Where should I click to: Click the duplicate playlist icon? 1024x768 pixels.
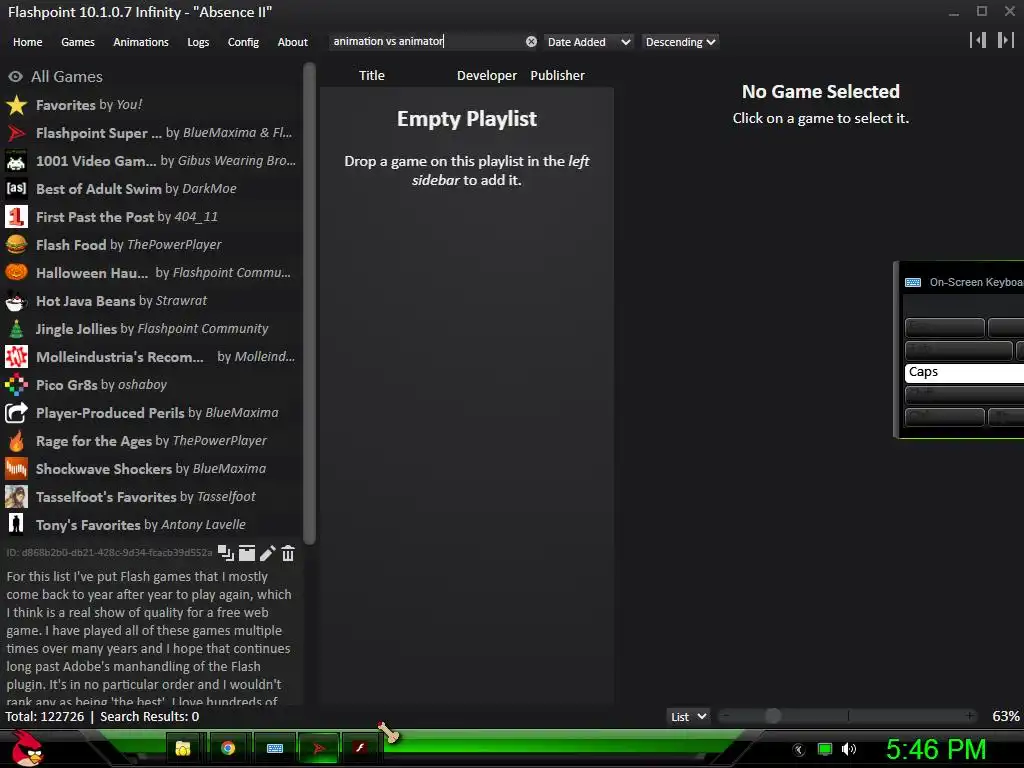[x=226, y=553]
